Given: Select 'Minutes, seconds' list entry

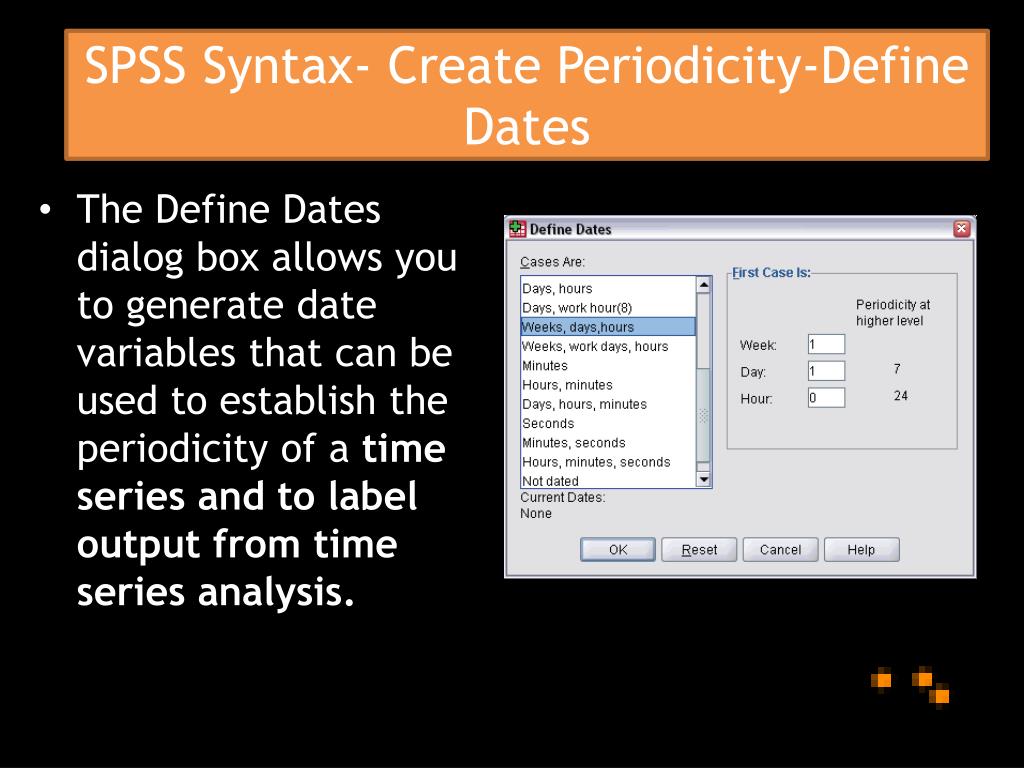Looking at the screenshot, I should tap(608, 443).
